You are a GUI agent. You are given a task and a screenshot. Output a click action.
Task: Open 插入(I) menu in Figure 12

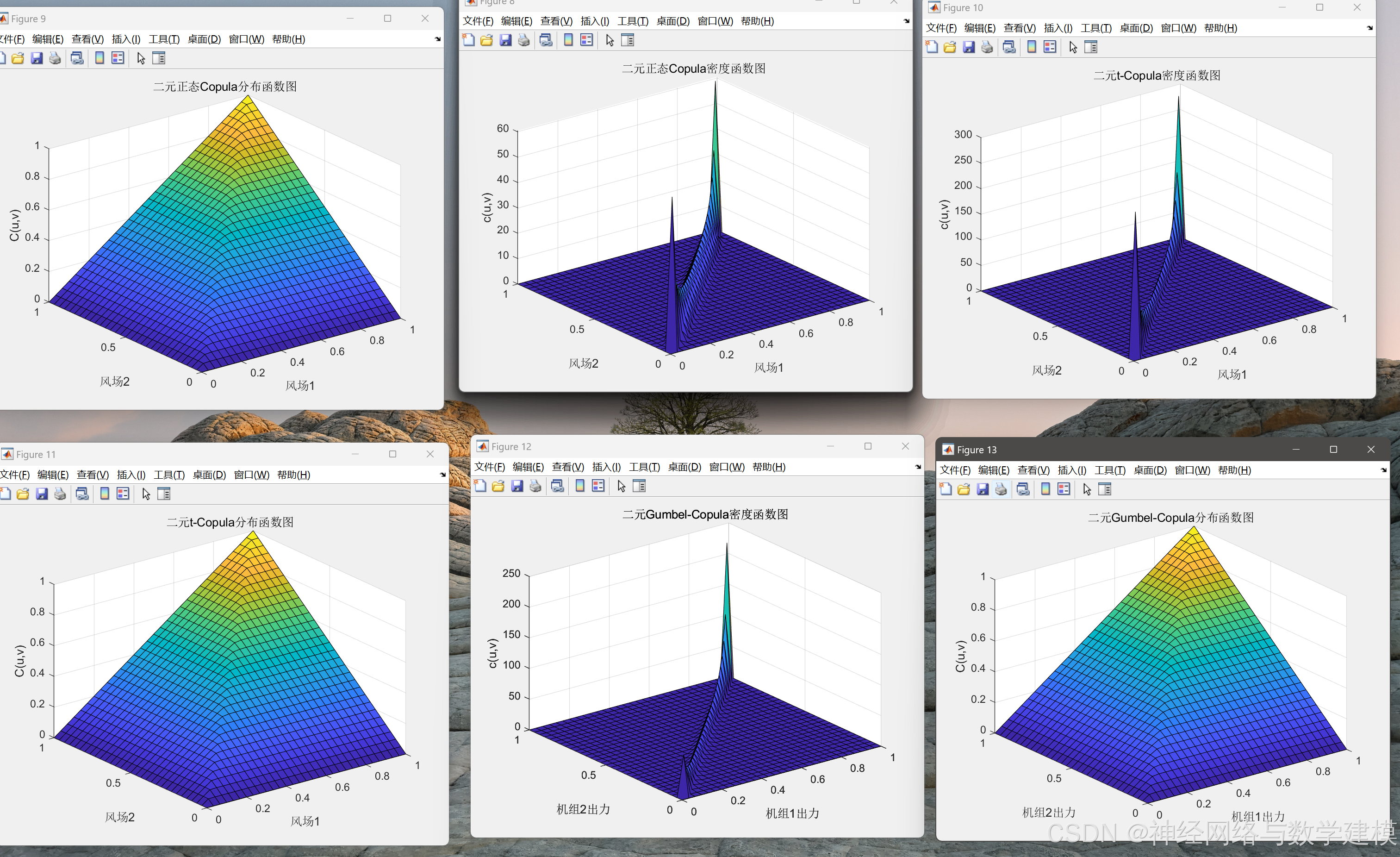pyautogui.click(x=606, y=467)
